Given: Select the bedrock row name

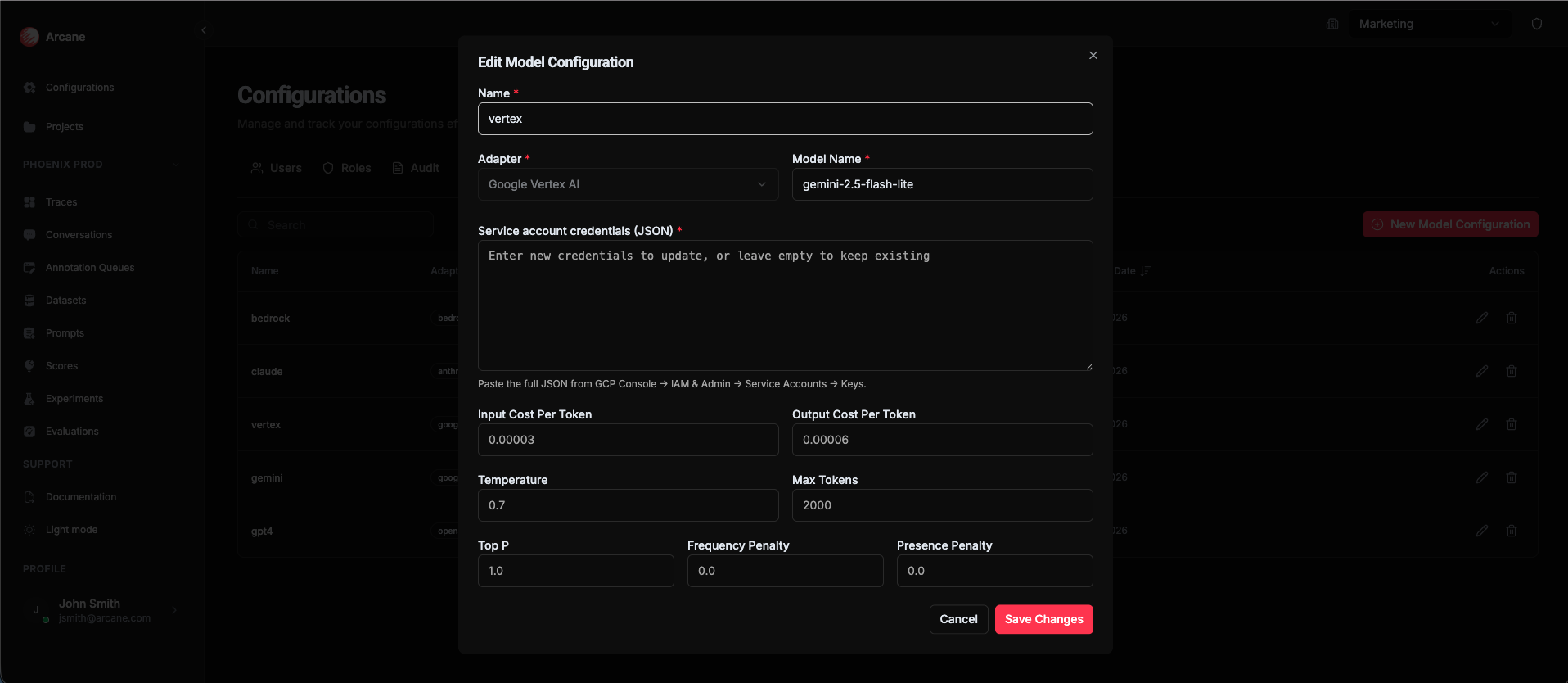Looking at the screenshot, I should click(x=270, y=319).
